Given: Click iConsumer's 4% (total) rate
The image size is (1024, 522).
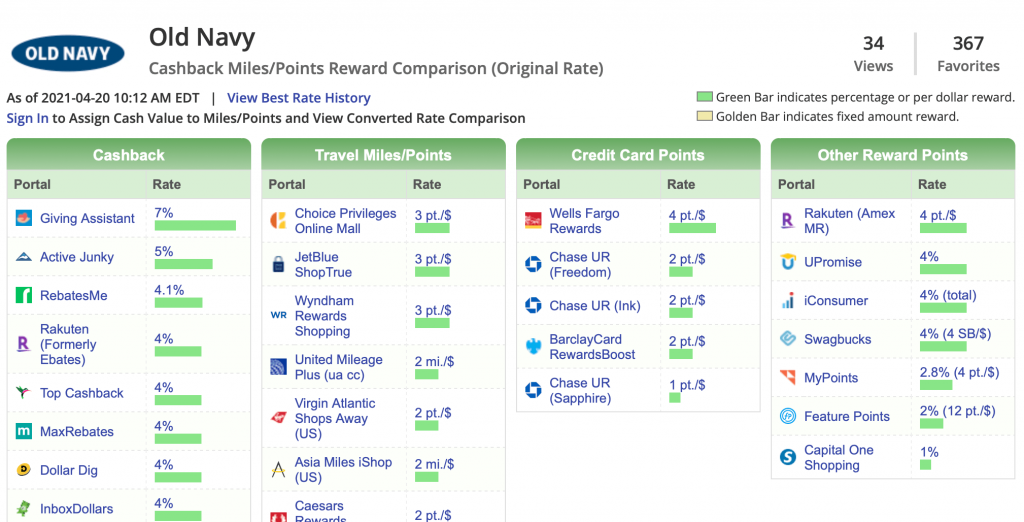Looking at the screenshot, I should 948,295.
